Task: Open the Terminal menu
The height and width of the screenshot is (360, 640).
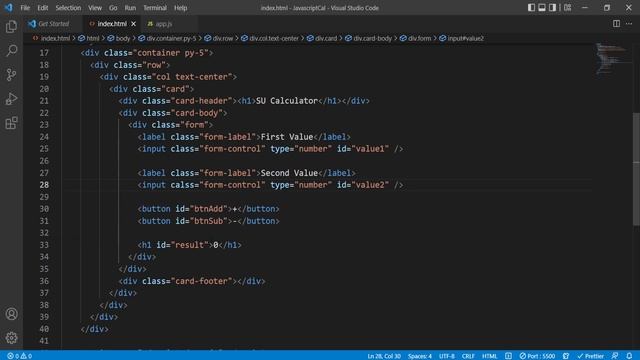Action: pyautogui.click(x=155, y=8)
